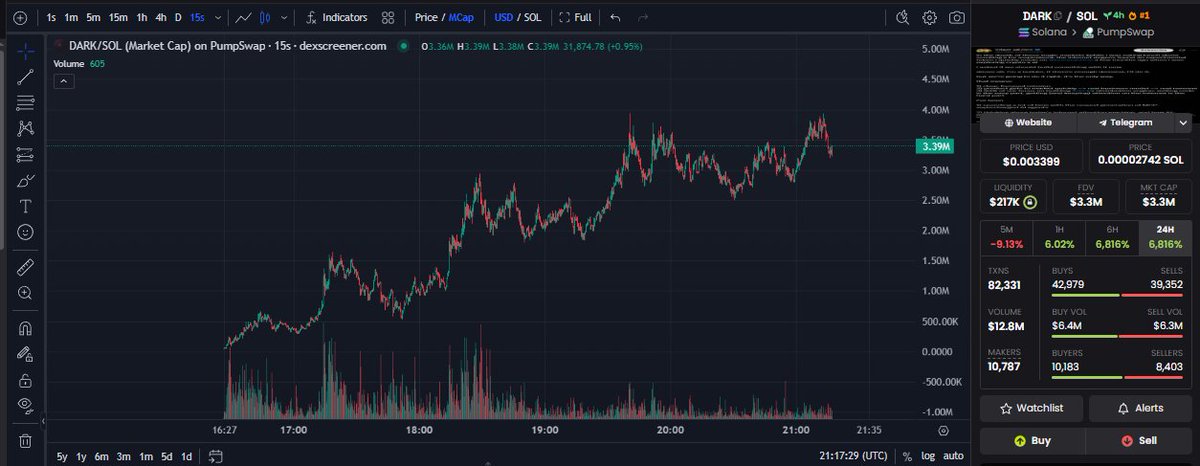Screen dimensions: 1200x466
Task: Select the zoom in tool
Action: (26, 293)
